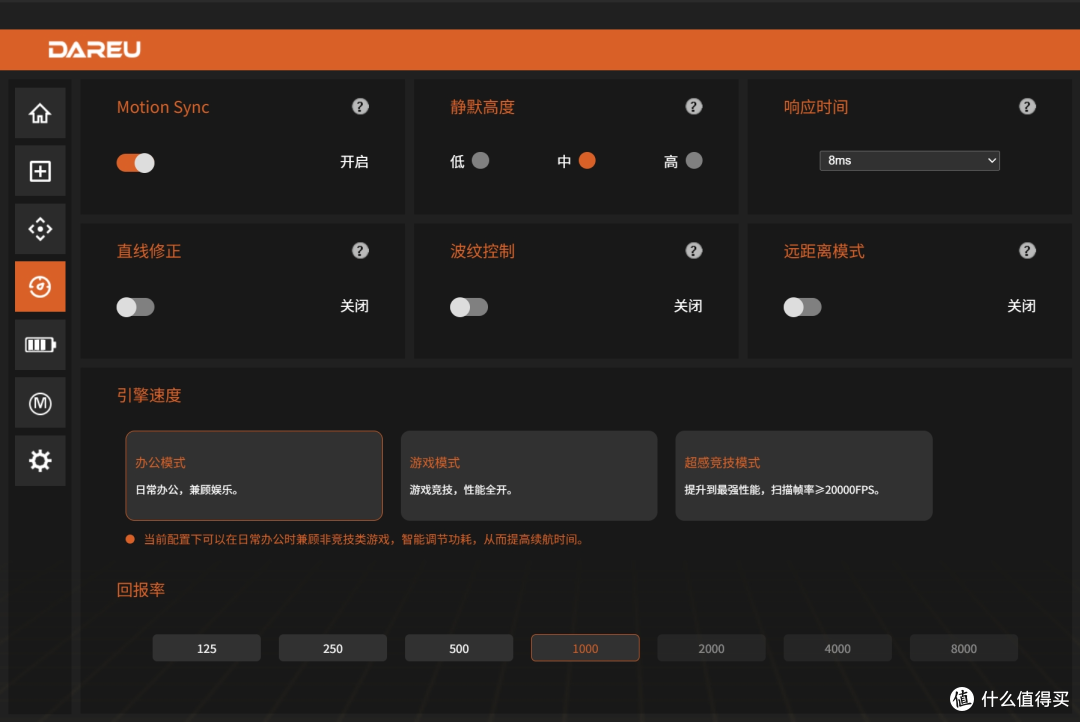The height and width of the screenshot is (722, 1080).
Task: Set polling rate to 250
Action: pos(333,648)
